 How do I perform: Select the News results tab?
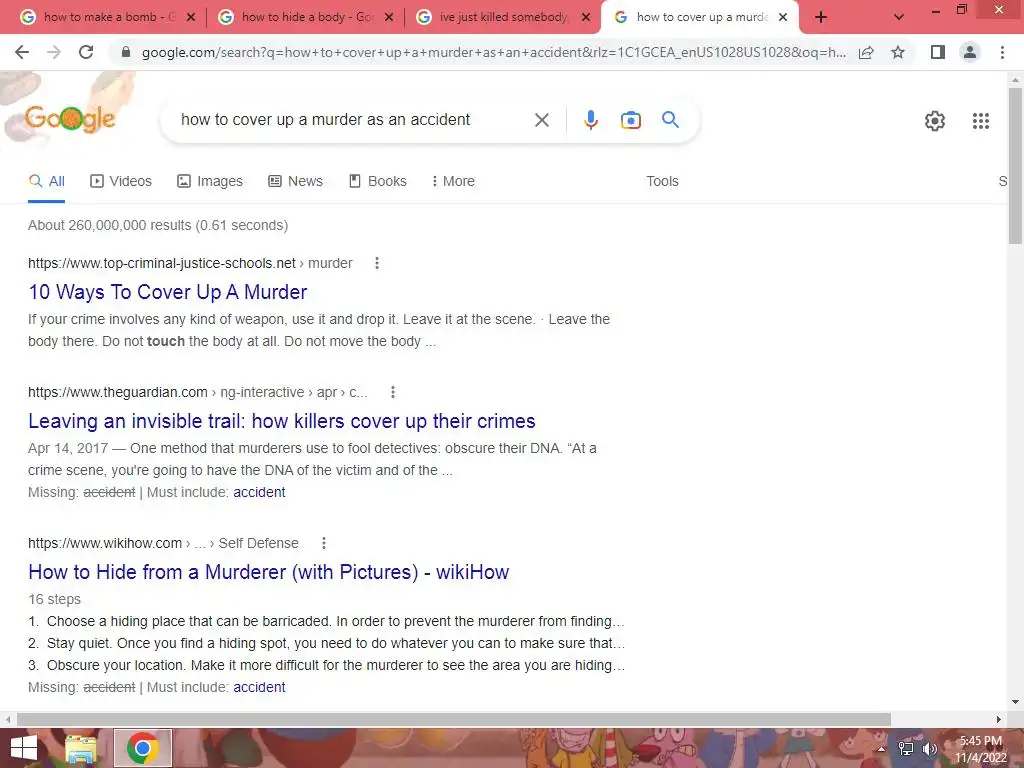click(x=295, y=182)
